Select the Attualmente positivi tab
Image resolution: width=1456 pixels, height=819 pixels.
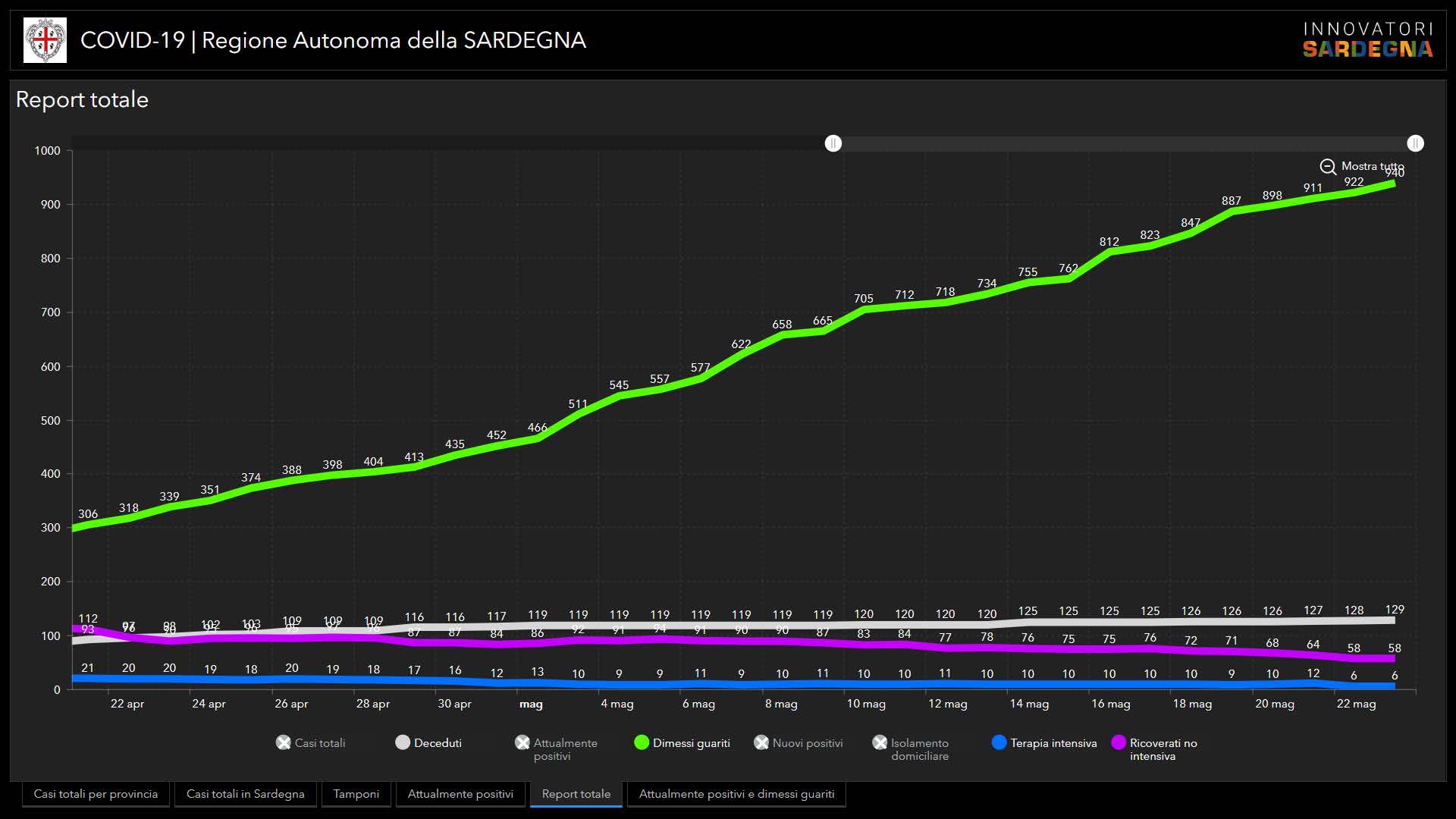coord(460,794)
